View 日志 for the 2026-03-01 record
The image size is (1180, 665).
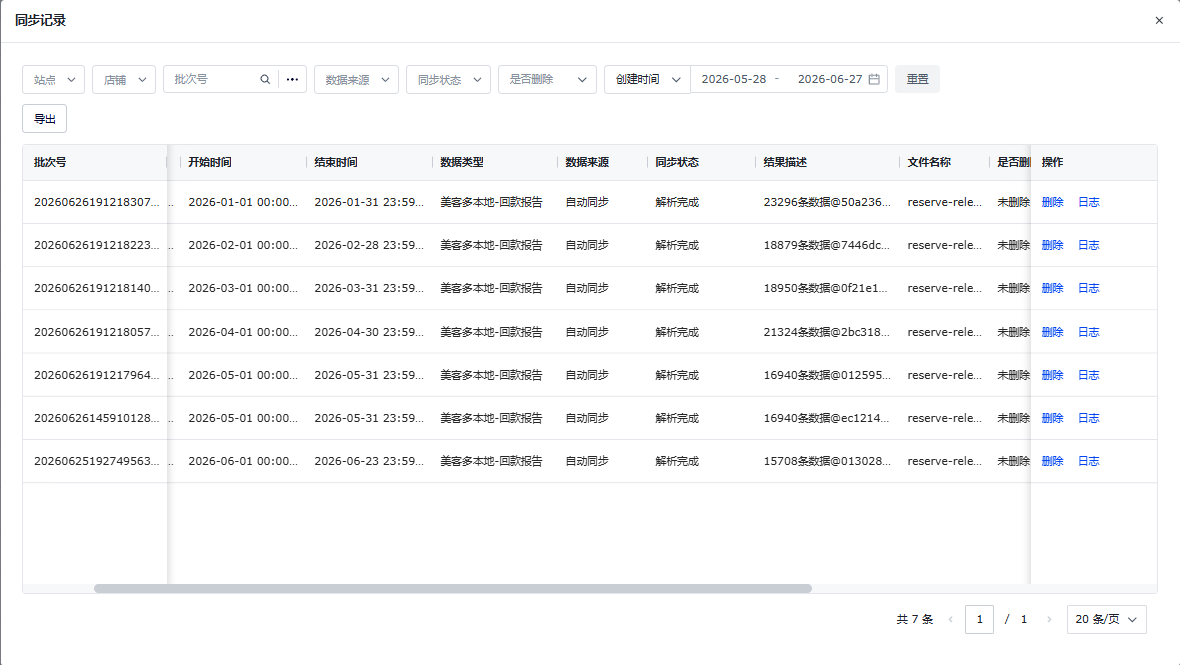click(1088, 288)
